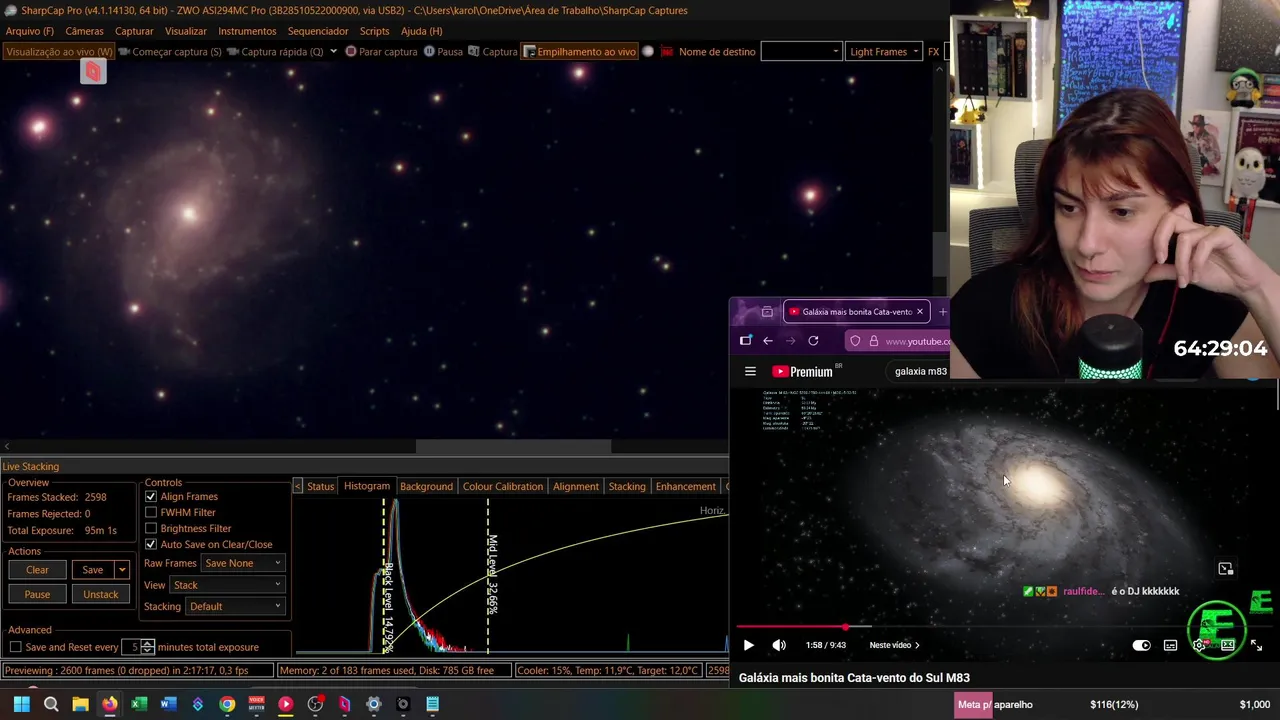Switch to Colour Calibration tab
This screenshot has height=720, width=1280.
coord(503,486)
